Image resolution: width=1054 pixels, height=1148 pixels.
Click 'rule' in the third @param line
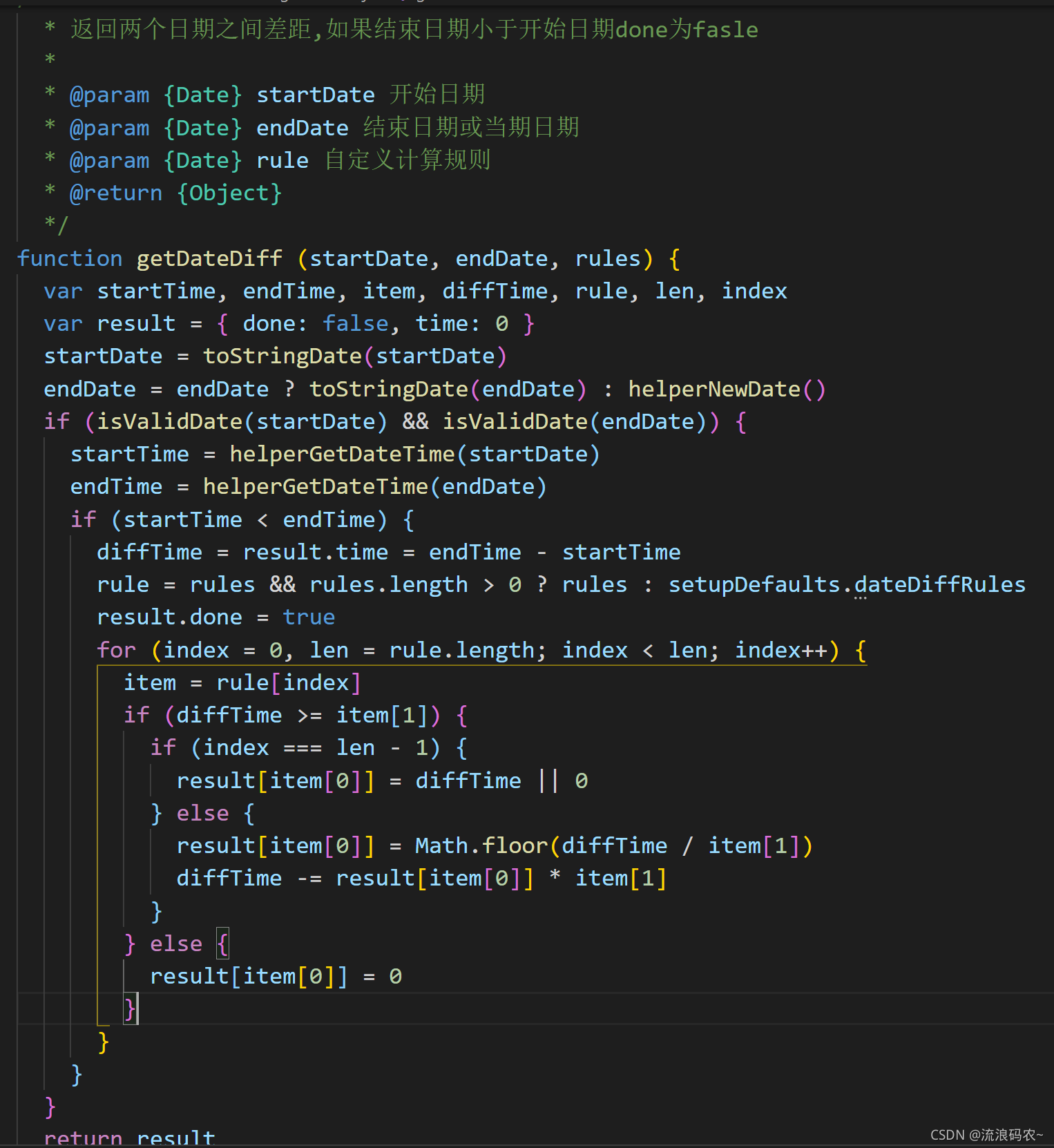pos(282,160)
